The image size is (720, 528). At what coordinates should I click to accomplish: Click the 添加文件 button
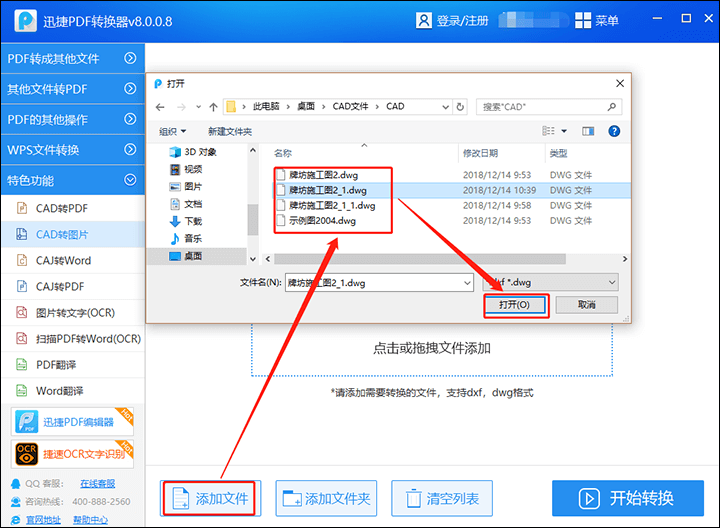pos(210,499)
